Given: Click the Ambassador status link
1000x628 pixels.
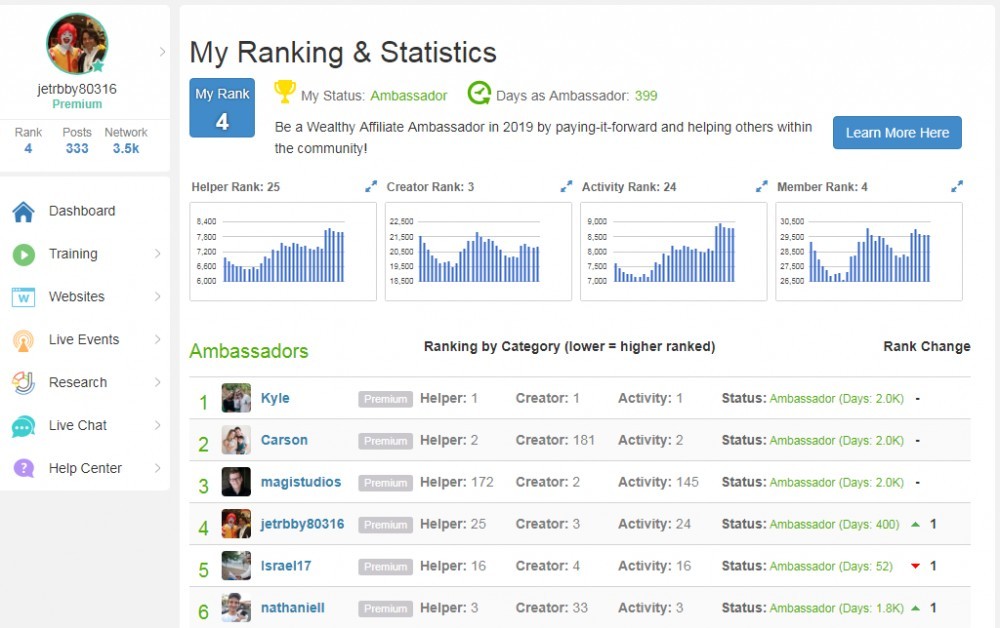Looking at the screenshot, I should [x=409, y=96].
